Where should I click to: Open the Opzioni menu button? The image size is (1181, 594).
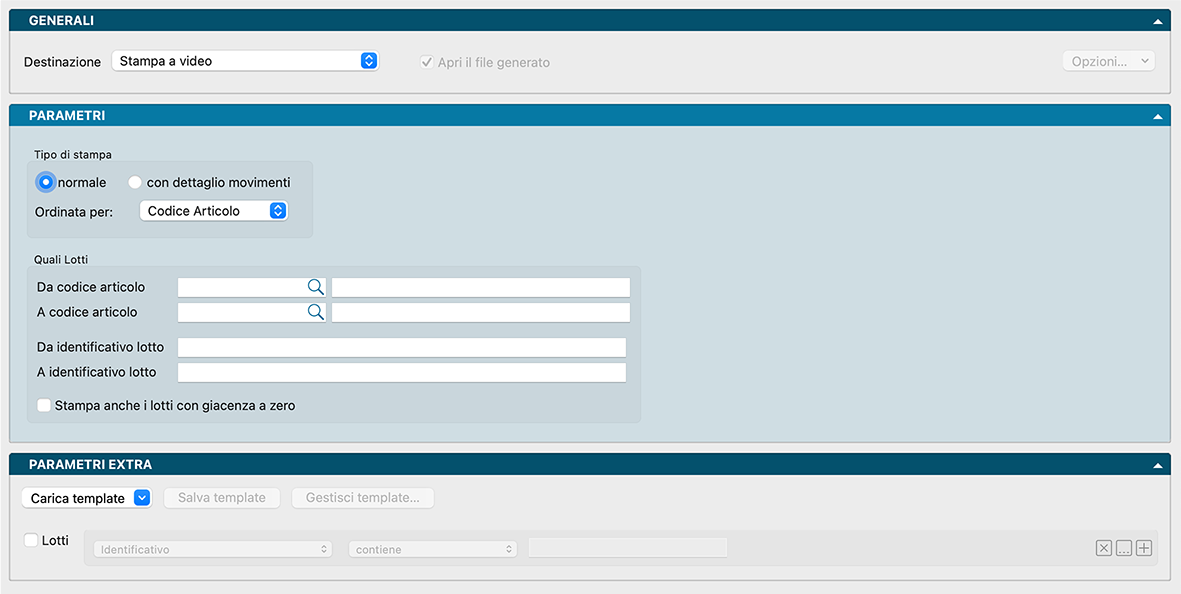1108,61
